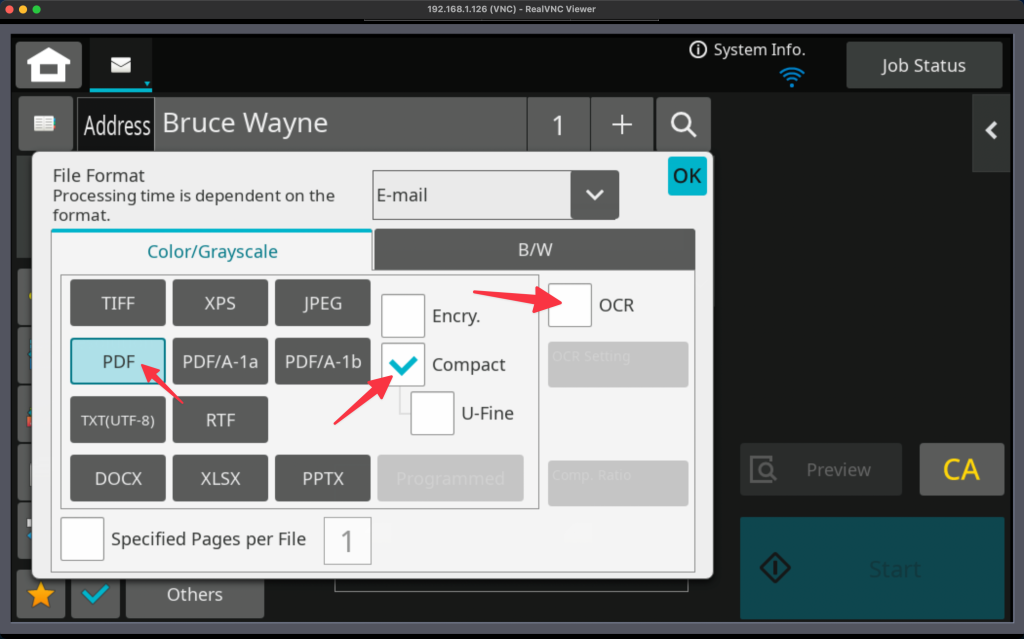Select the Color/Grayscale tab
Viewport: 1024px width, 639px height.
point(212,252)
